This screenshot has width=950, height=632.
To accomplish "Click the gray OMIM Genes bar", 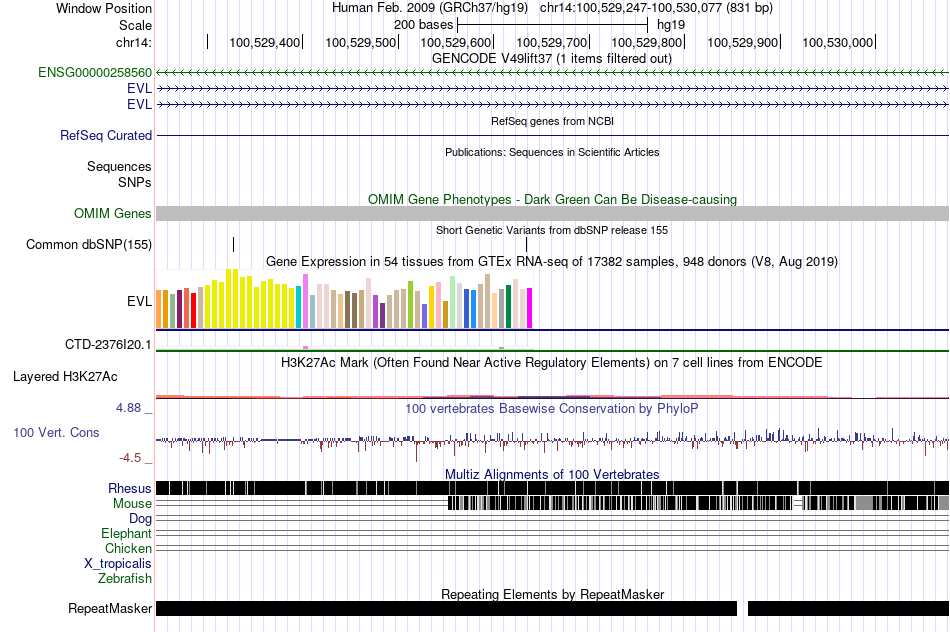I will point(552,213).
